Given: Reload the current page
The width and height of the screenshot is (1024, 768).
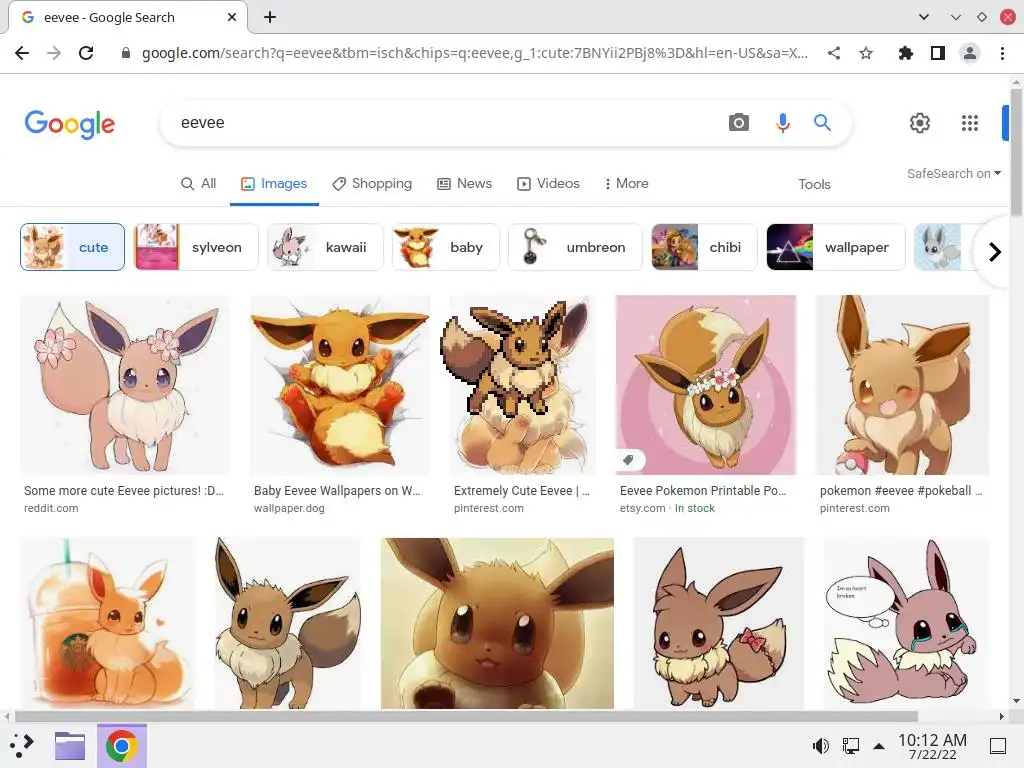Looking at the screenshot, I should pyautogui.click(x=86, y=53).
